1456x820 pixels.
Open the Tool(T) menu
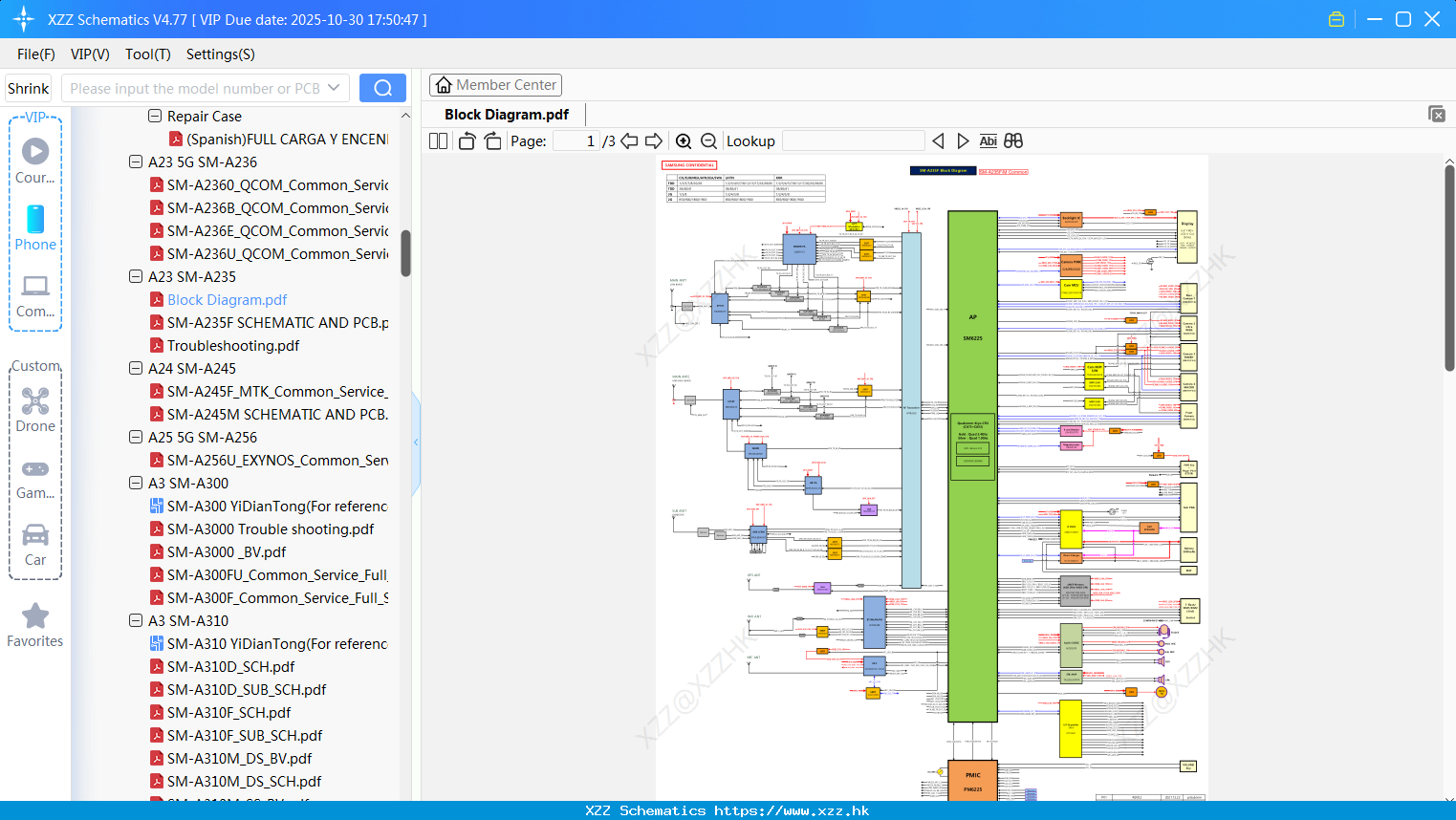point(148,54)
